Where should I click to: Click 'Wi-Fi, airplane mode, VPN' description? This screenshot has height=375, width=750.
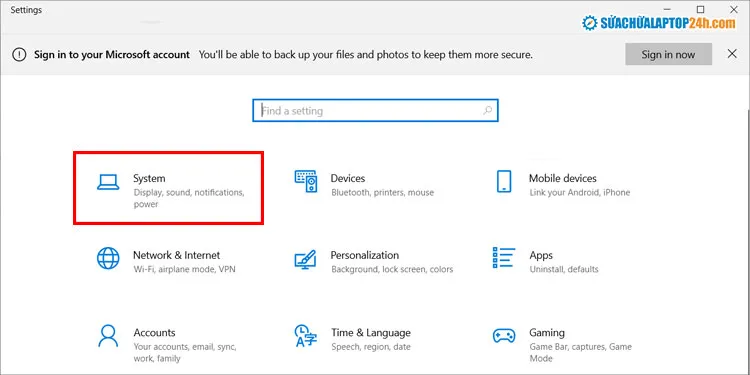pos(184,269)
